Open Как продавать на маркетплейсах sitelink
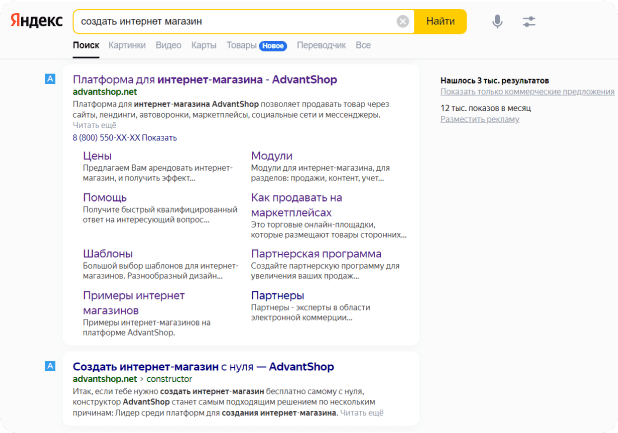The height and width of the screenshot is (433, 618). pyautogui.click(x=296, y=205)
